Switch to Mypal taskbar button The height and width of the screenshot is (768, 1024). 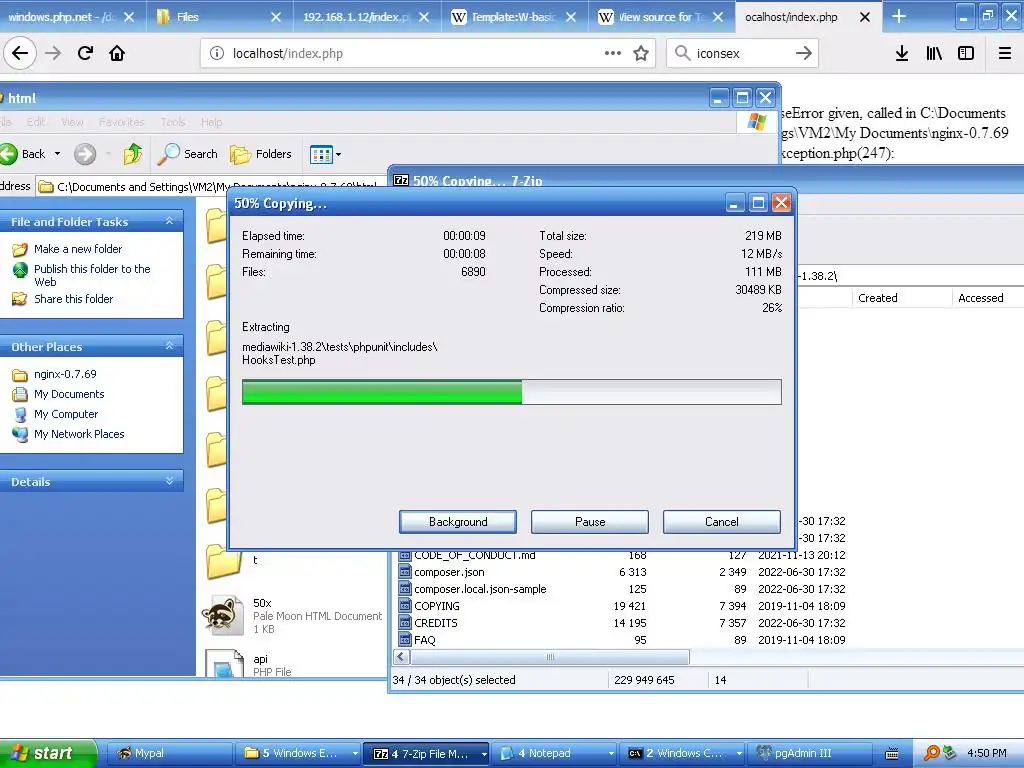tap(168, 753)
